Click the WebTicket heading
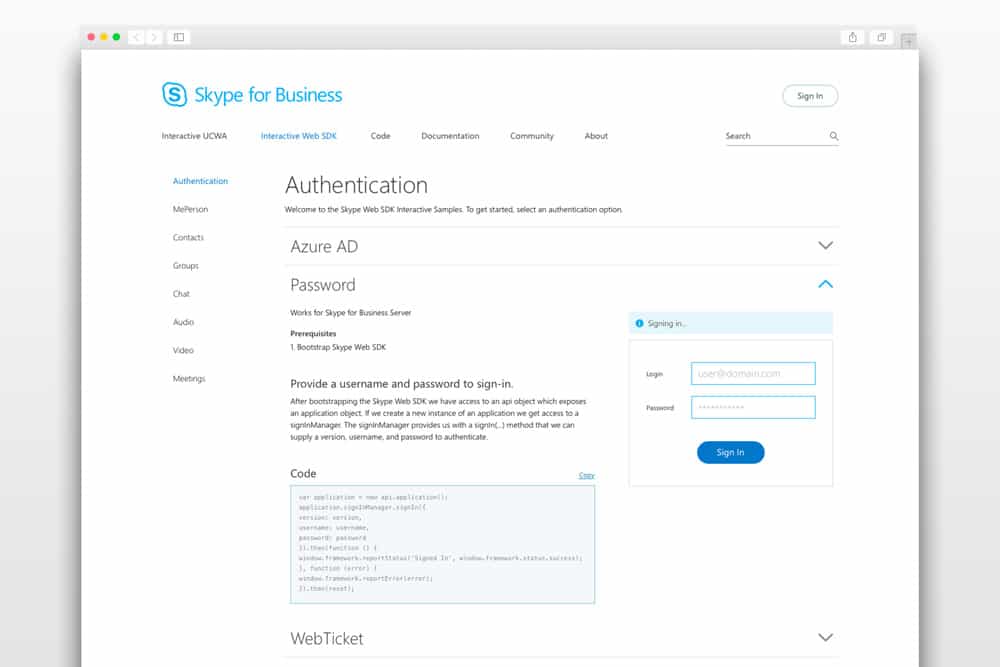 [x=327, y=638]
